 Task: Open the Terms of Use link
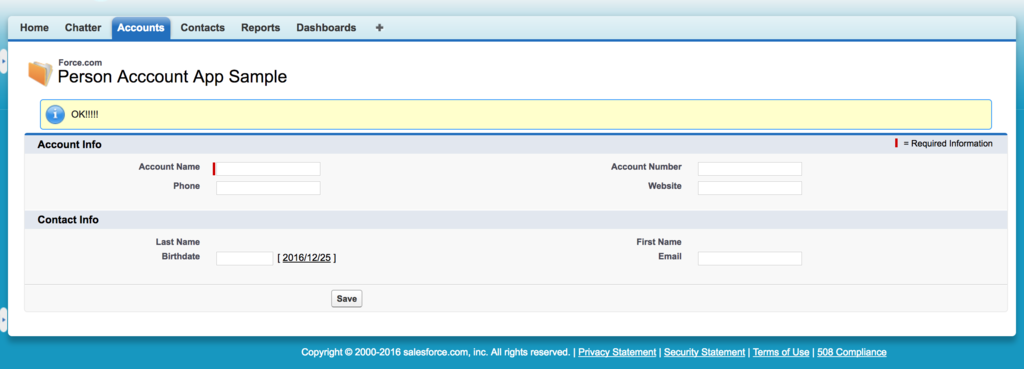781,352
